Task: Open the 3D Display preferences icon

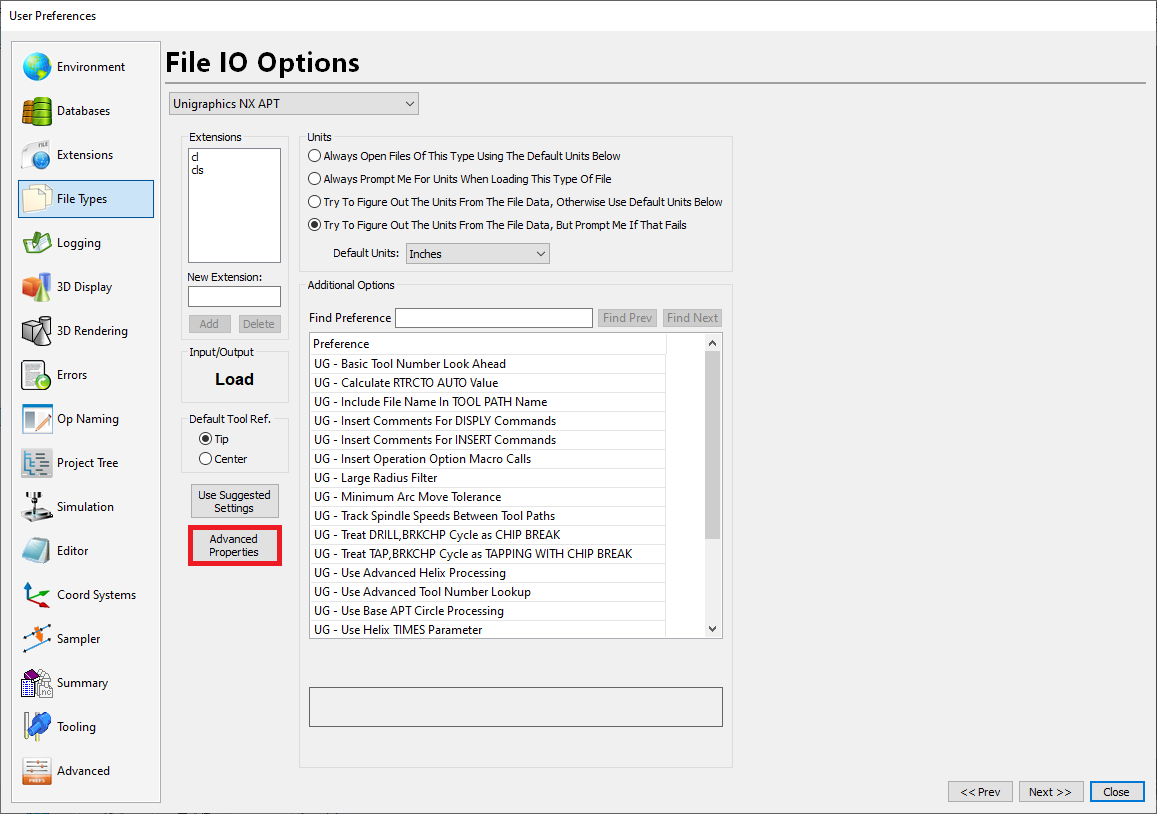Action: pos(36,287)
